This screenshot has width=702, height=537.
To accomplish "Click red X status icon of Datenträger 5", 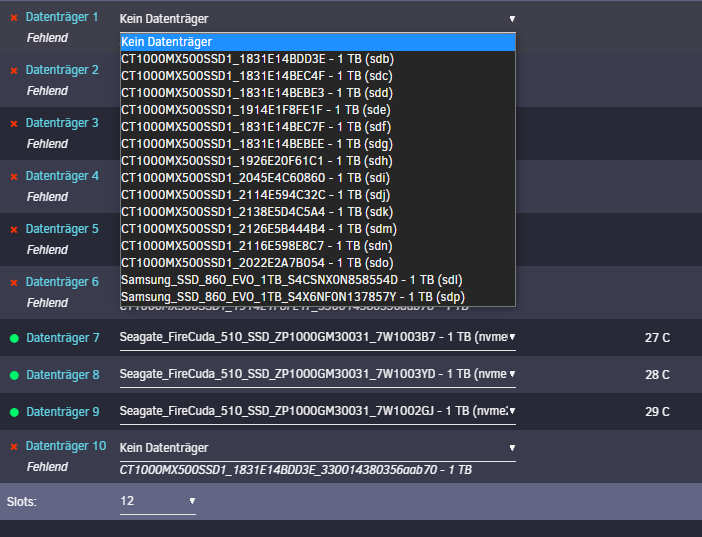I will tap(14, 230).
